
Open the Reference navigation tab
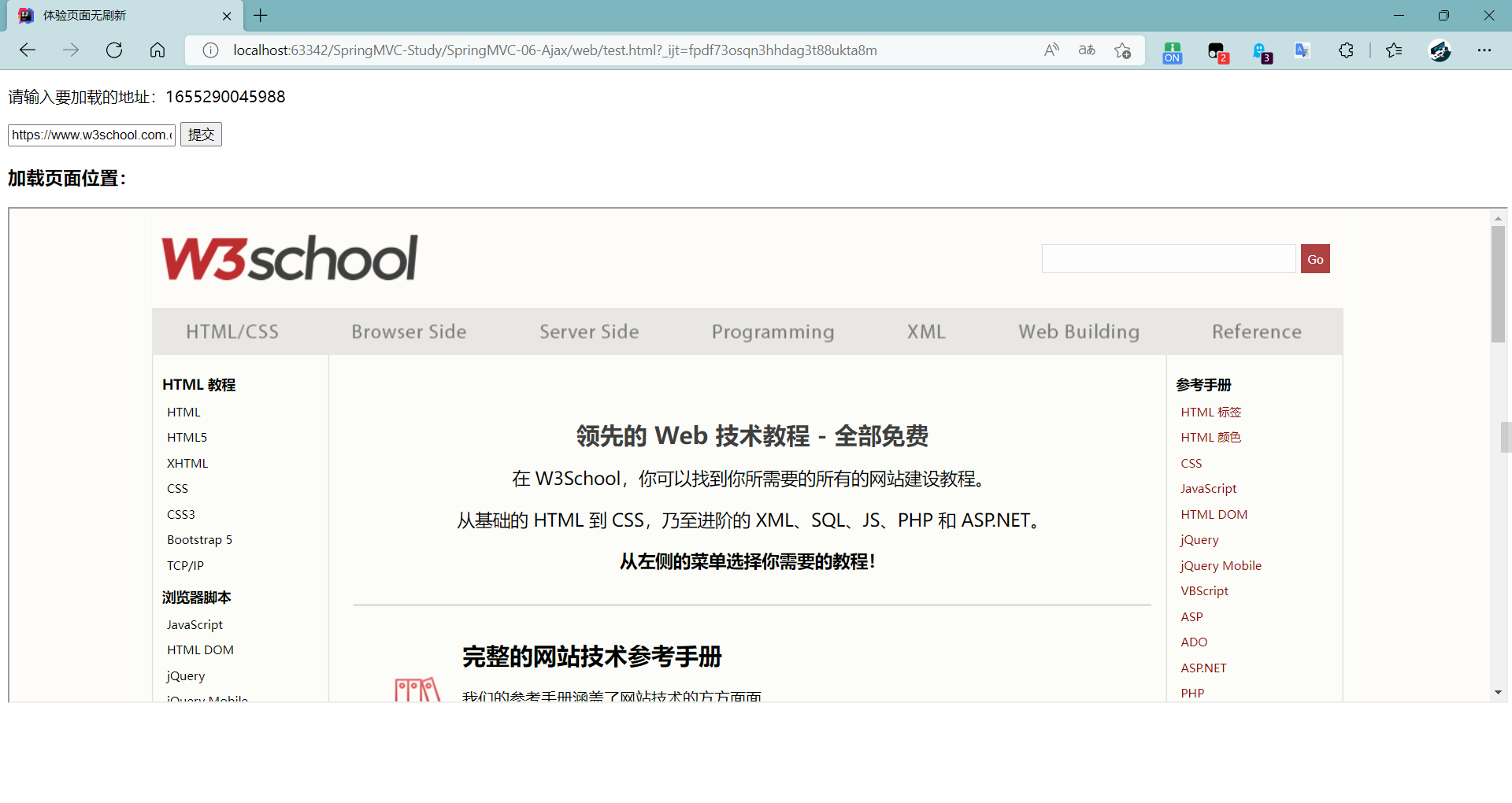1257,331
